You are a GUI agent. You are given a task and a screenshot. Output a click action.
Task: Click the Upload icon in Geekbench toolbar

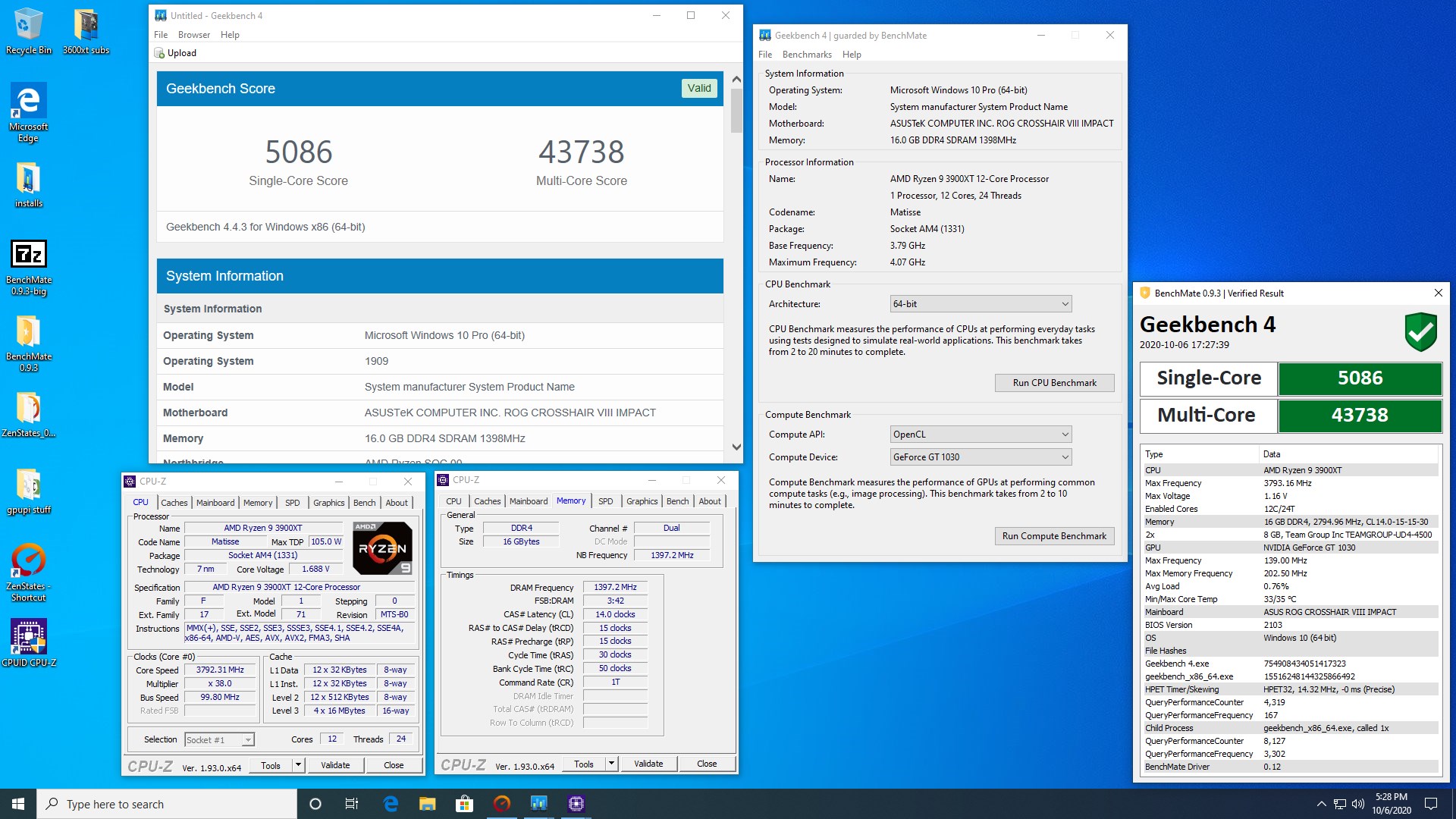click(x=159, y=53)
